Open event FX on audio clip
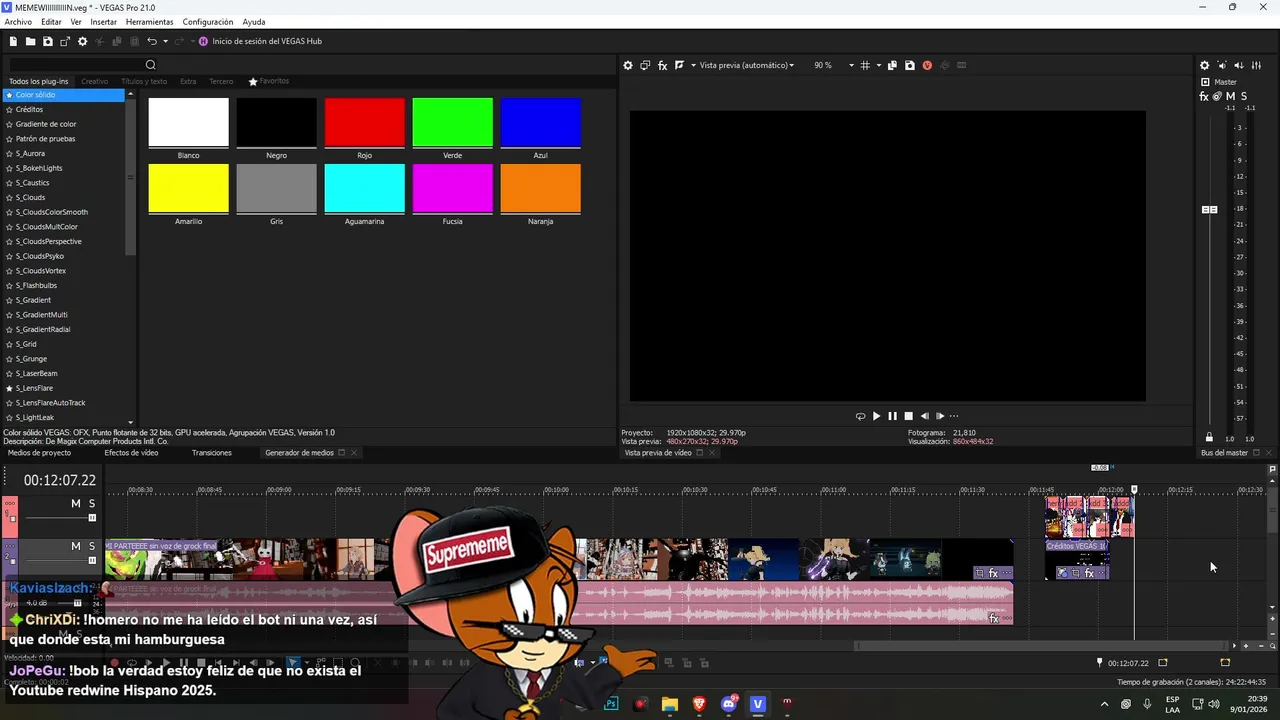 coord(994,619)
